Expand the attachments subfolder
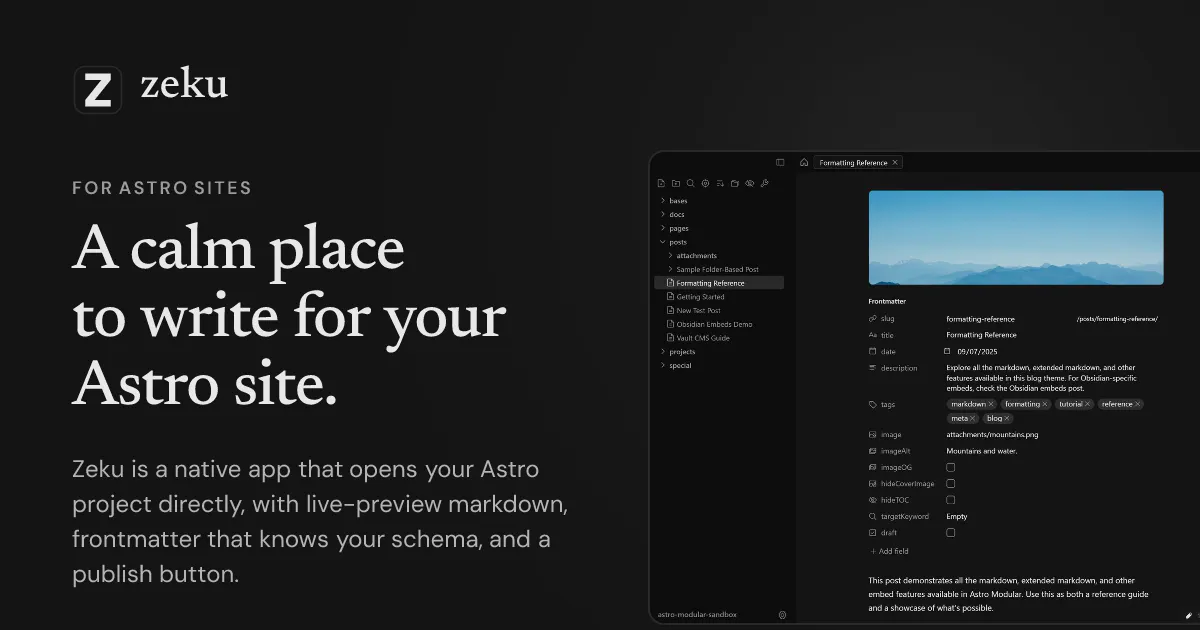Image resolution: width=1200 pixels, height=630 pixels. pos(670,255)
